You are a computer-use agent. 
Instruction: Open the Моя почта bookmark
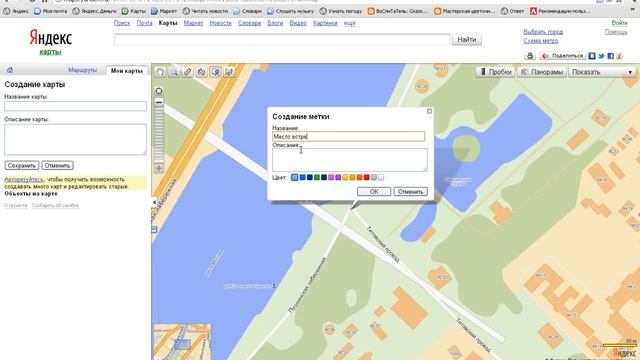click(51, 11)
